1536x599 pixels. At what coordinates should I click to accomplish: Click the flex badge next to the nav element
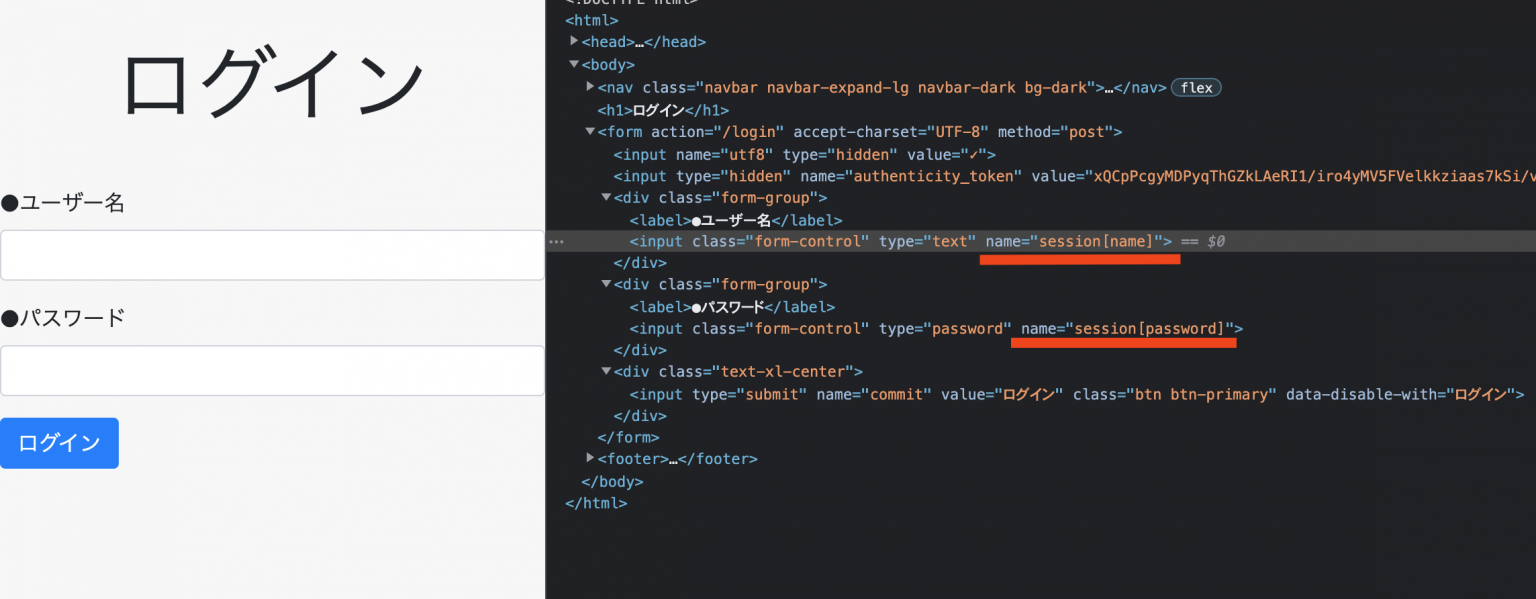point(1196,87)
